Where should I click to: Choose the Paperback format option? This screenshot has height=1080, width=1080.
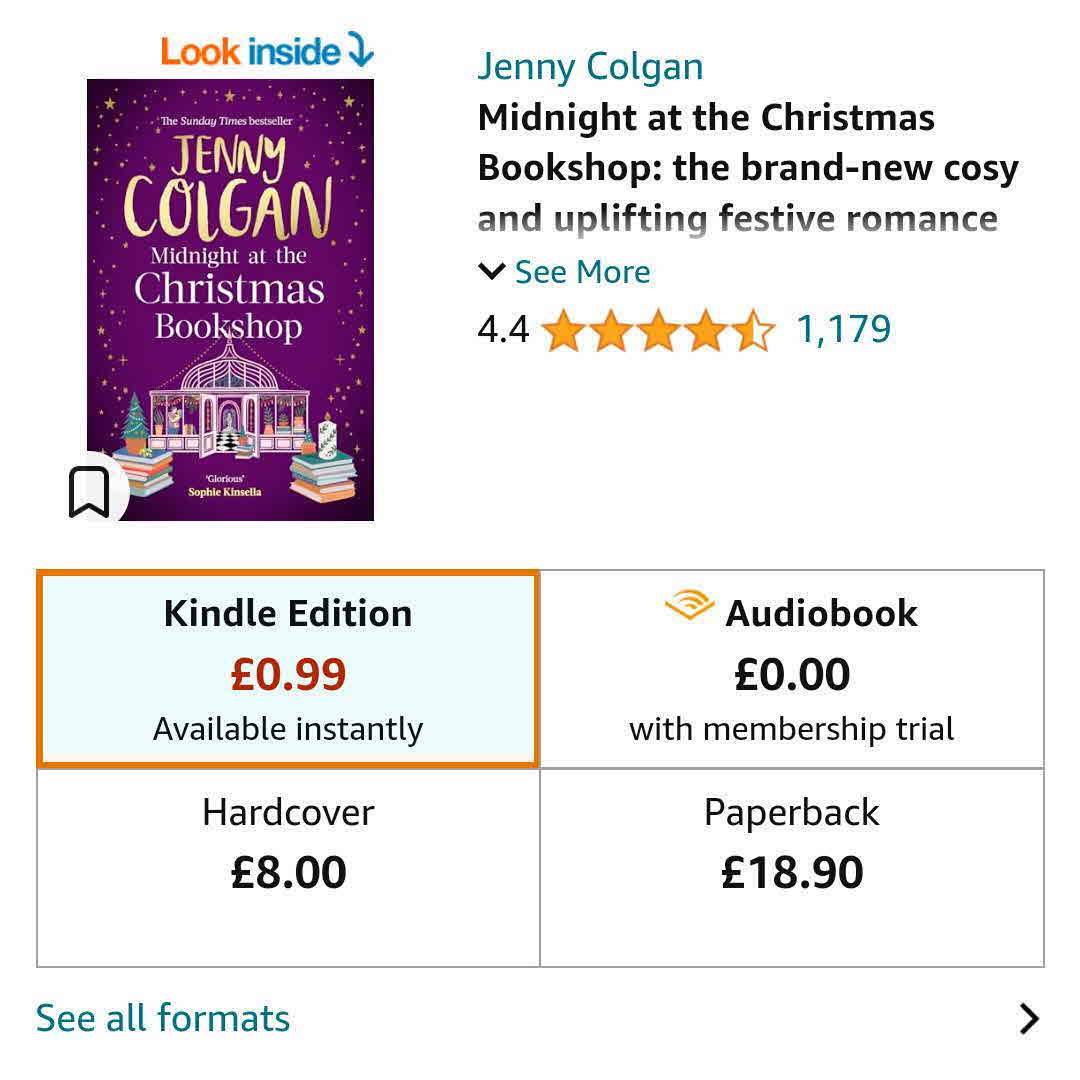click(x=792, y=866)
